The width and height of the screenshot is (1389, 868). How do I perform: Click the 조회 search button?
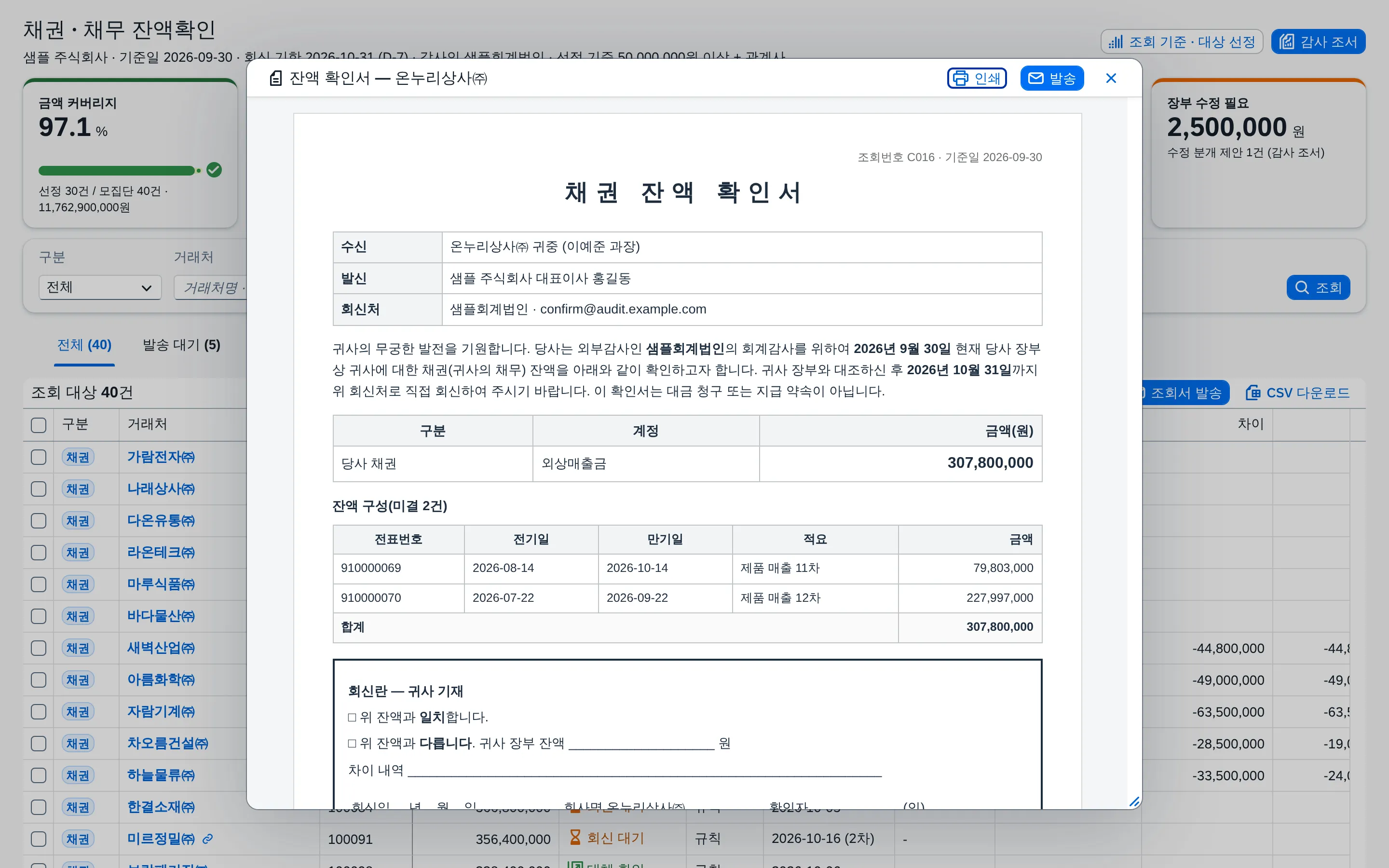(x=1318, y=287)
